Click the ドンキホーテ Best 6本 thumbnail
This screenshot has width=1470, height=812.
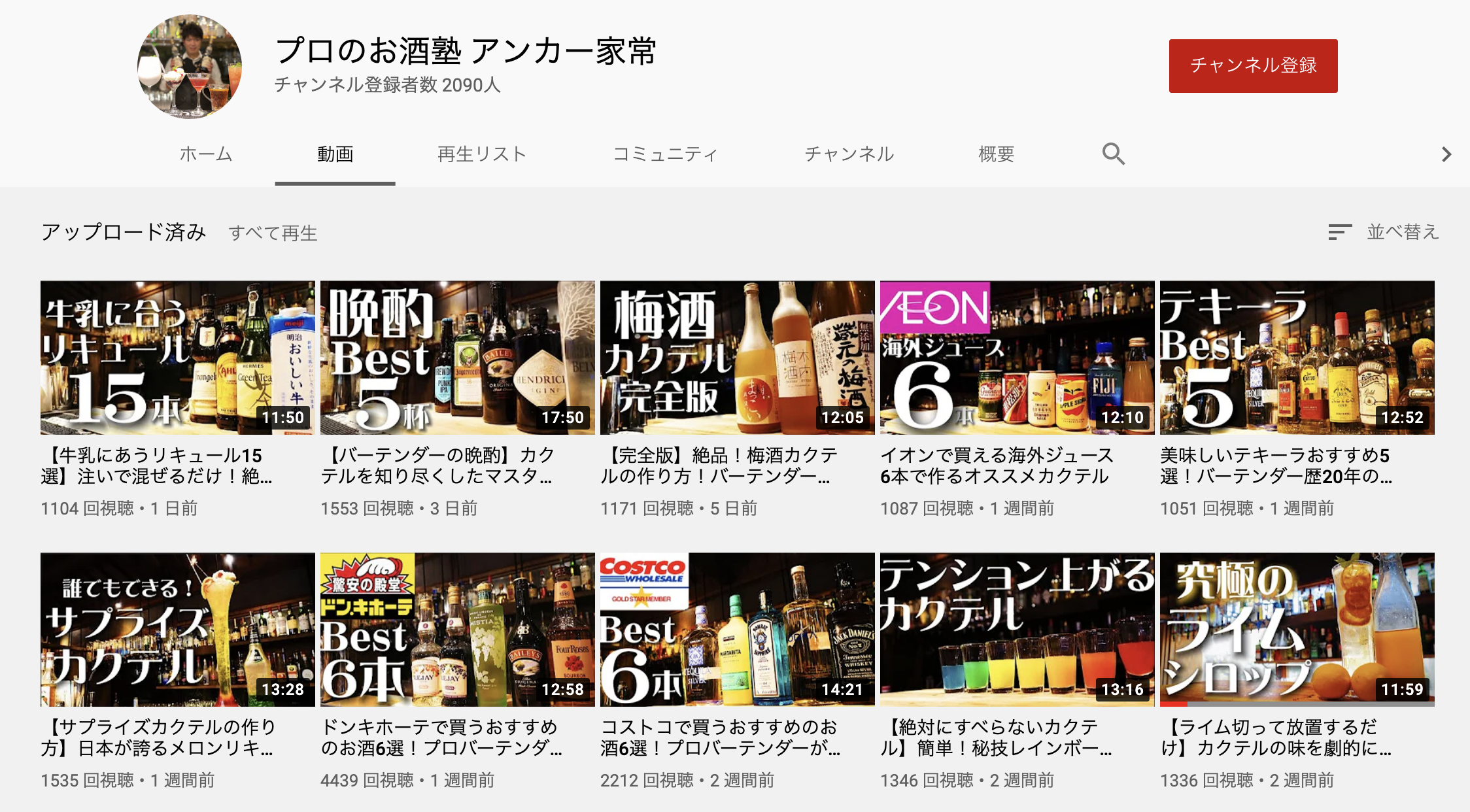click(457, 630)
